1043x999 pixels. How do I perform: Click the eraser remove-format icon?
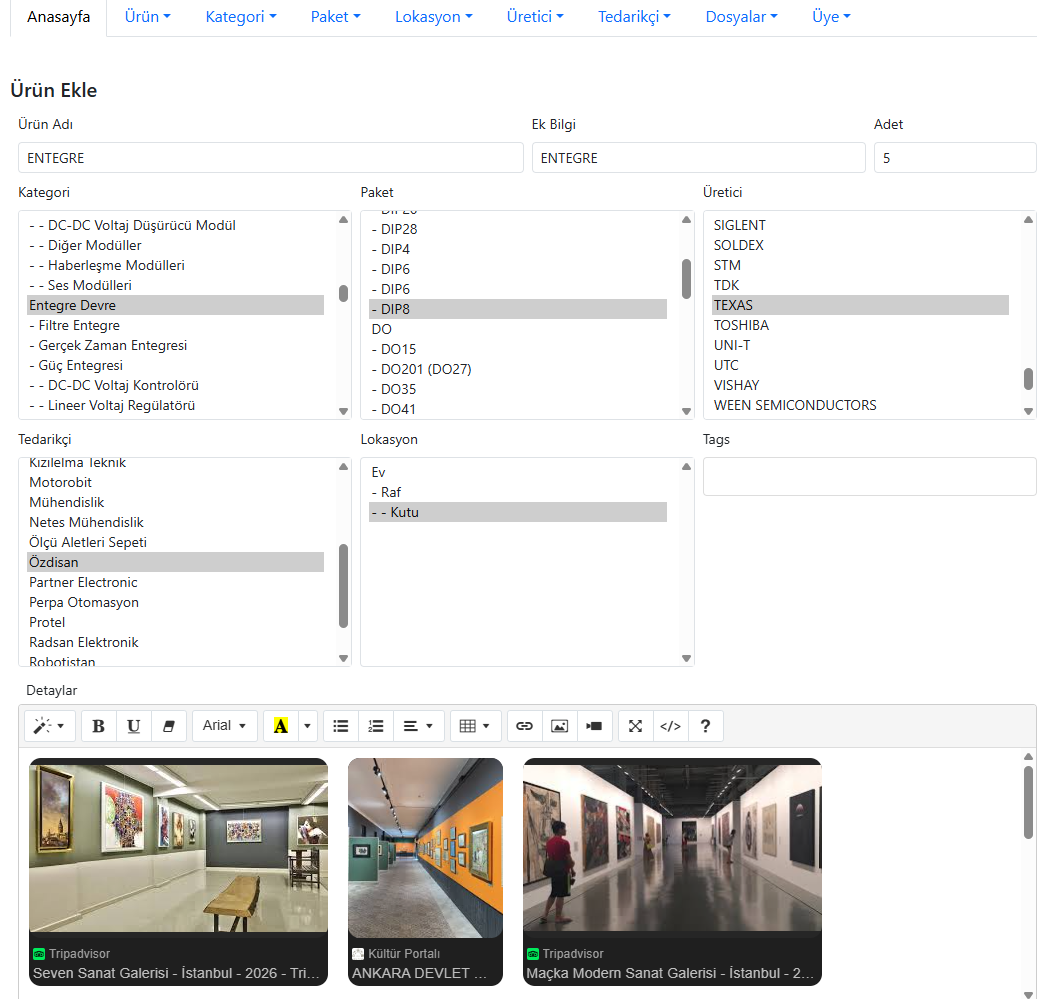(x=169, y=726)
